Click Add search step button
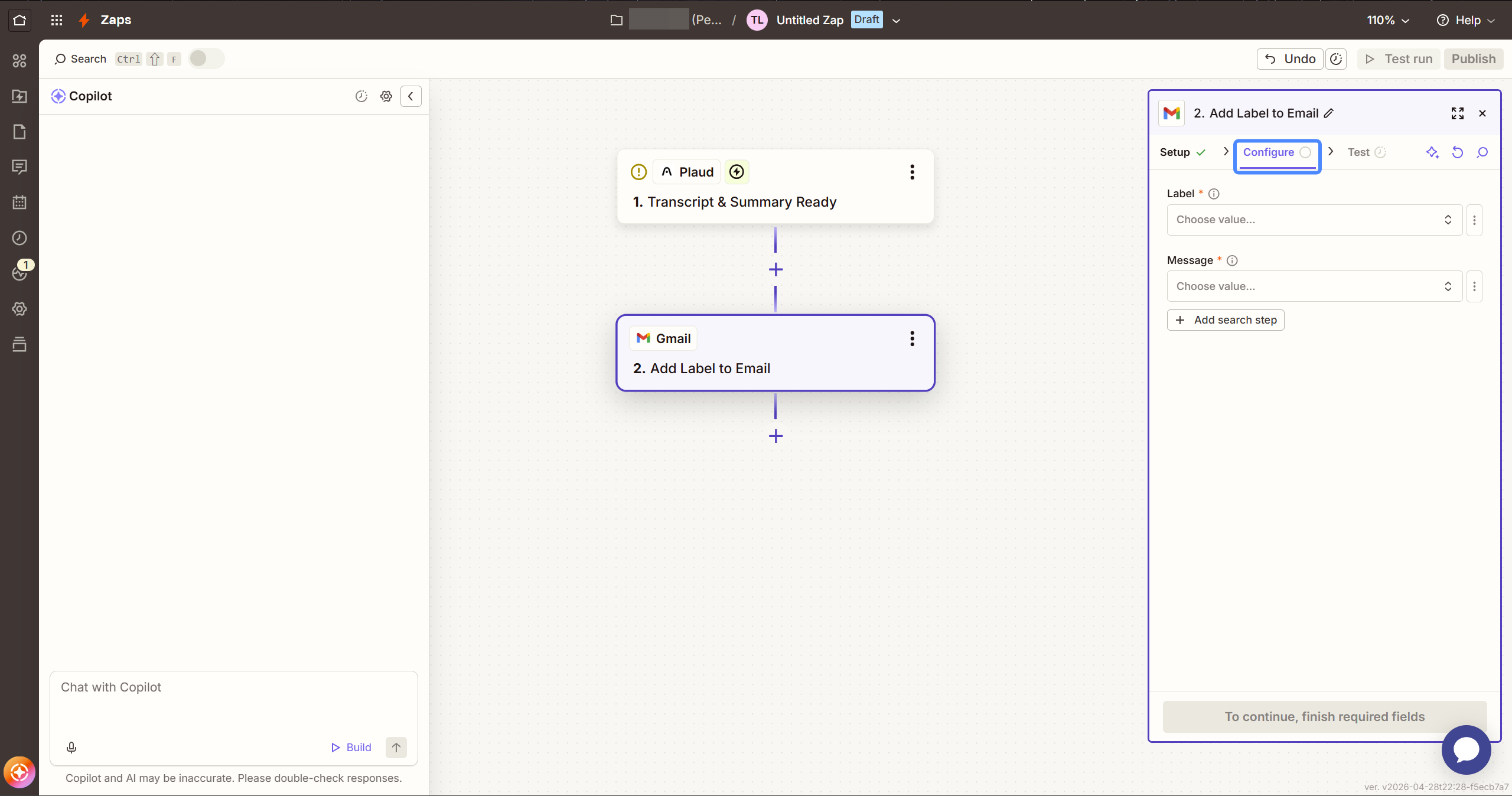This screenshot has width=1512, height=796. (x=1226, y=320)
